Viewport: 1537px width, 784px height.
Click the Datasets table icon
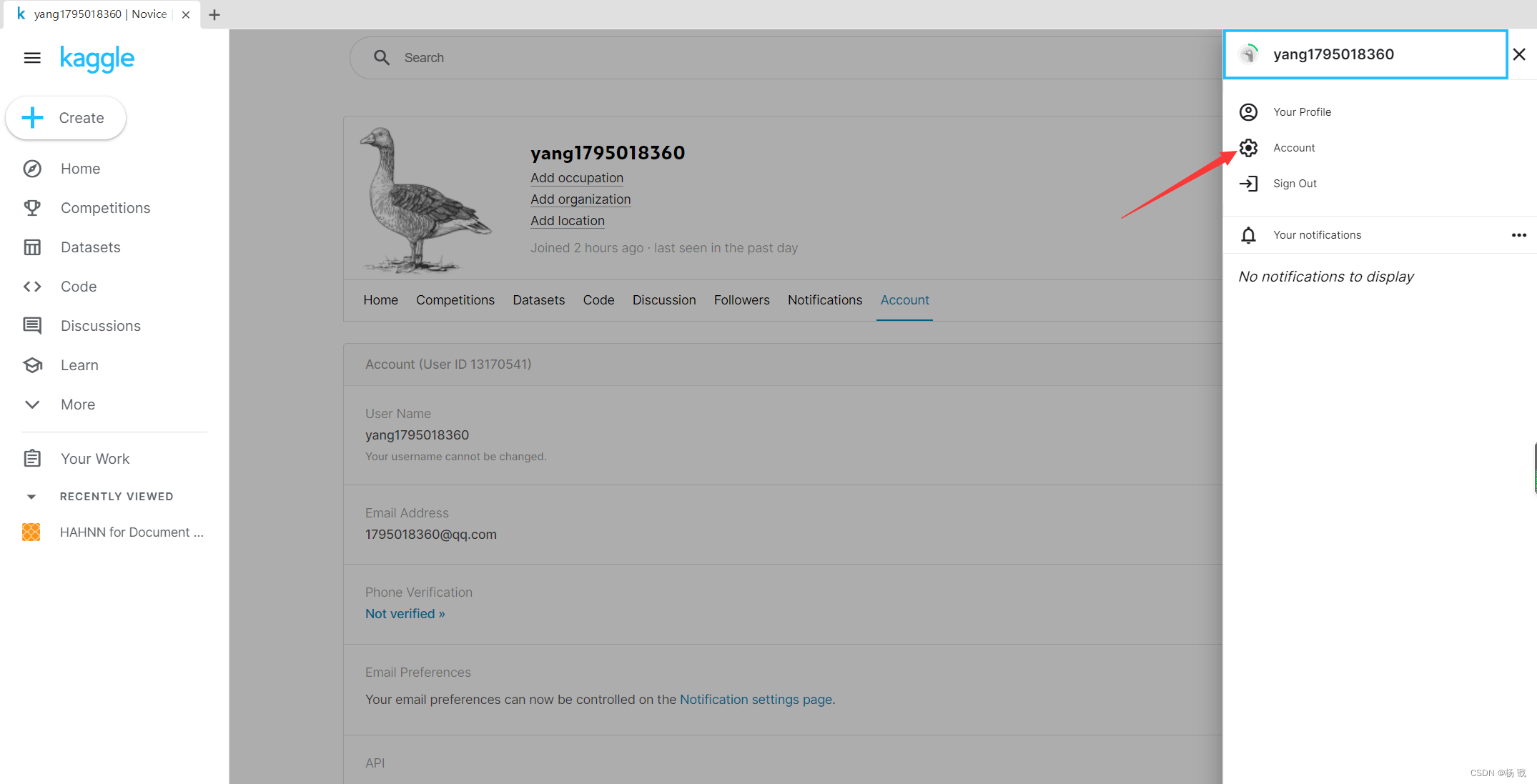32,247
